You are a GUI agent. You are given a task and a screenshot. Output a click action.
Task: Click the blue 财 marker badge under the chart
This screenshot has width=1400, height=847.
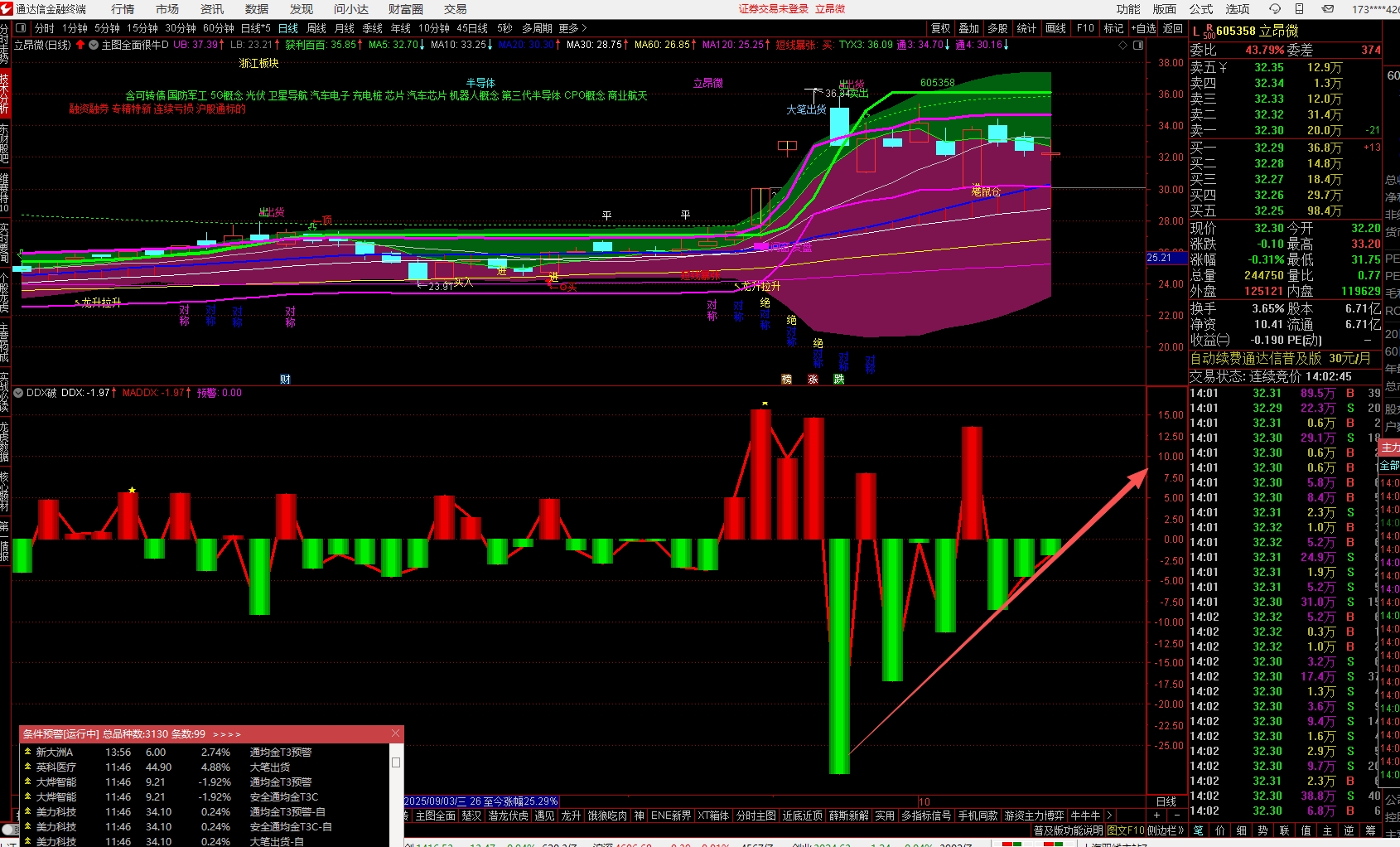(x=285, y=379)
